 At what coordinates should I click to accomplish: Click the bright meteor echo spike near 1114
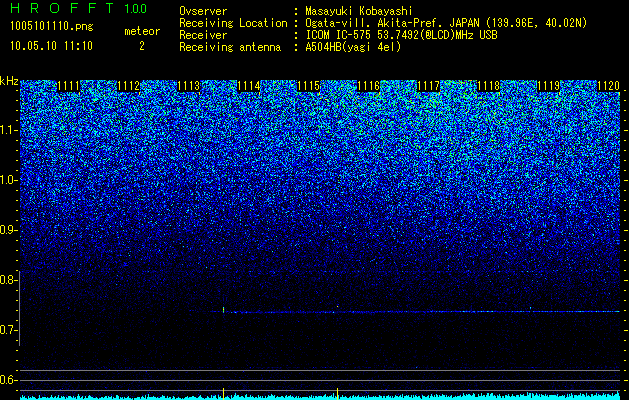point(223,310)
